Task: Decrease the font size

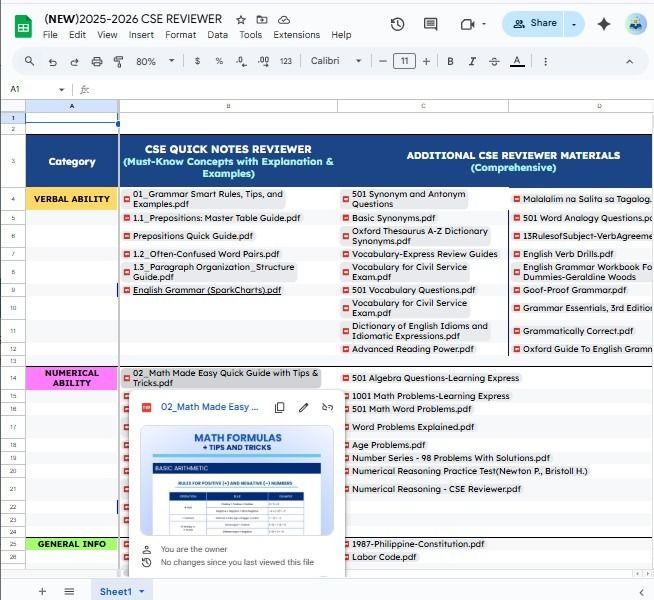Action: coord(382,61)
